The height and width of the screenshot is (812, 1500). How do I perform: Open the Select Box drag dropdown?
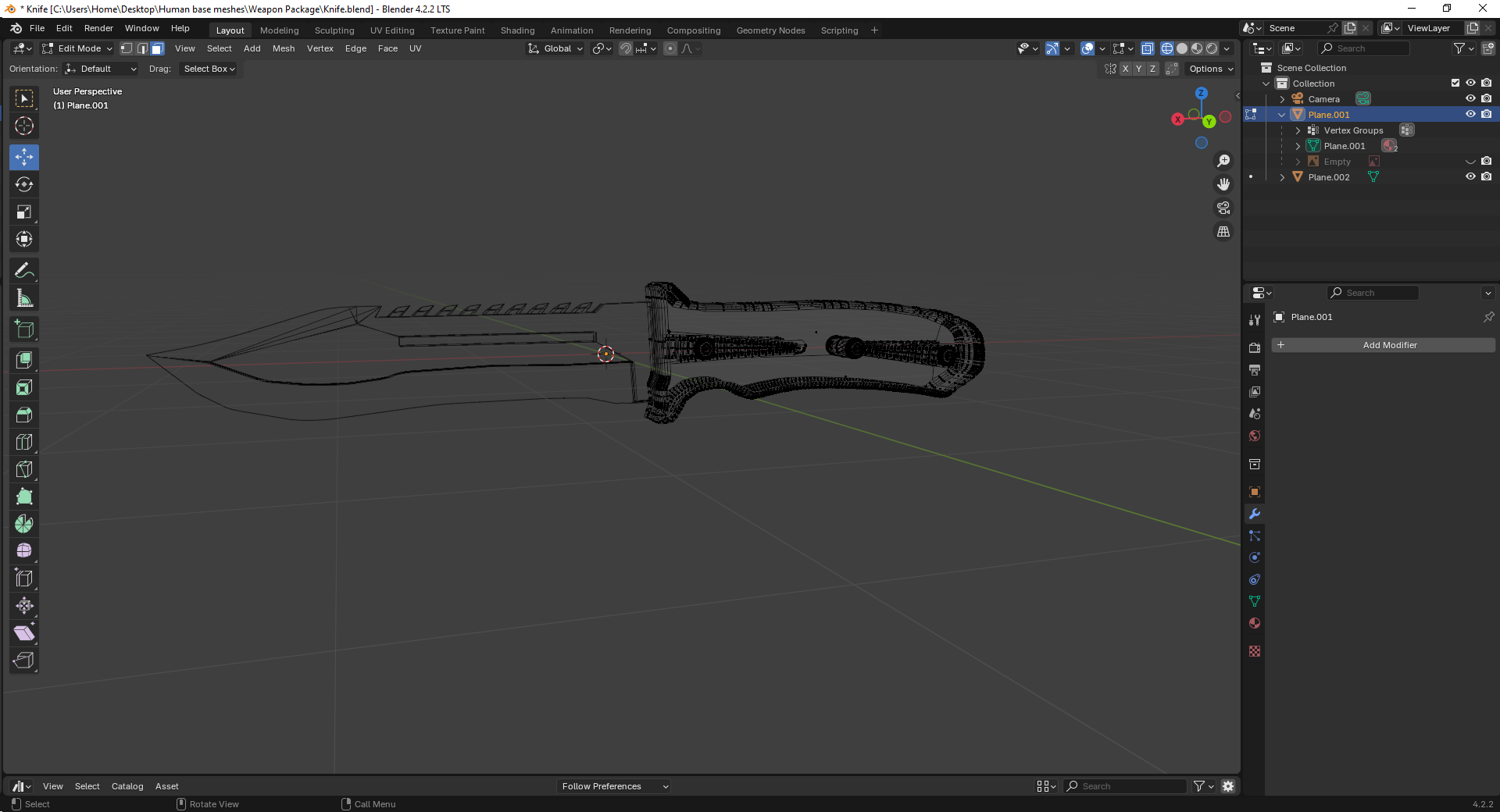pyautogui.click(x=209, y=69)
